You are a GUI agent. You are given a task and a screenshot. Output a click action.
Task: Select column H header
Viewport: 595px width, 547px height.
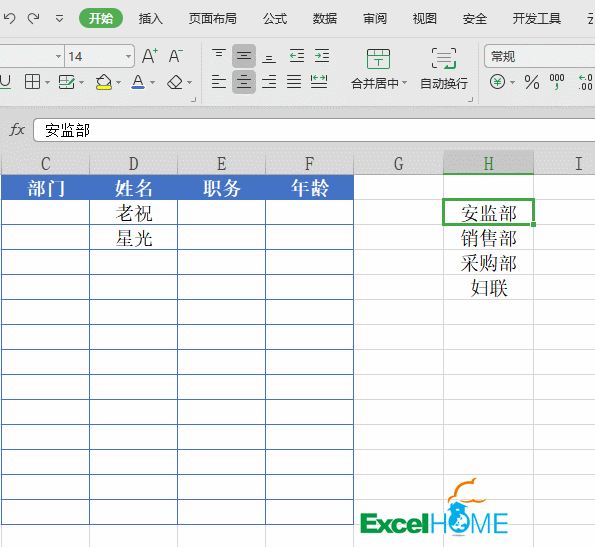[488, 163]
